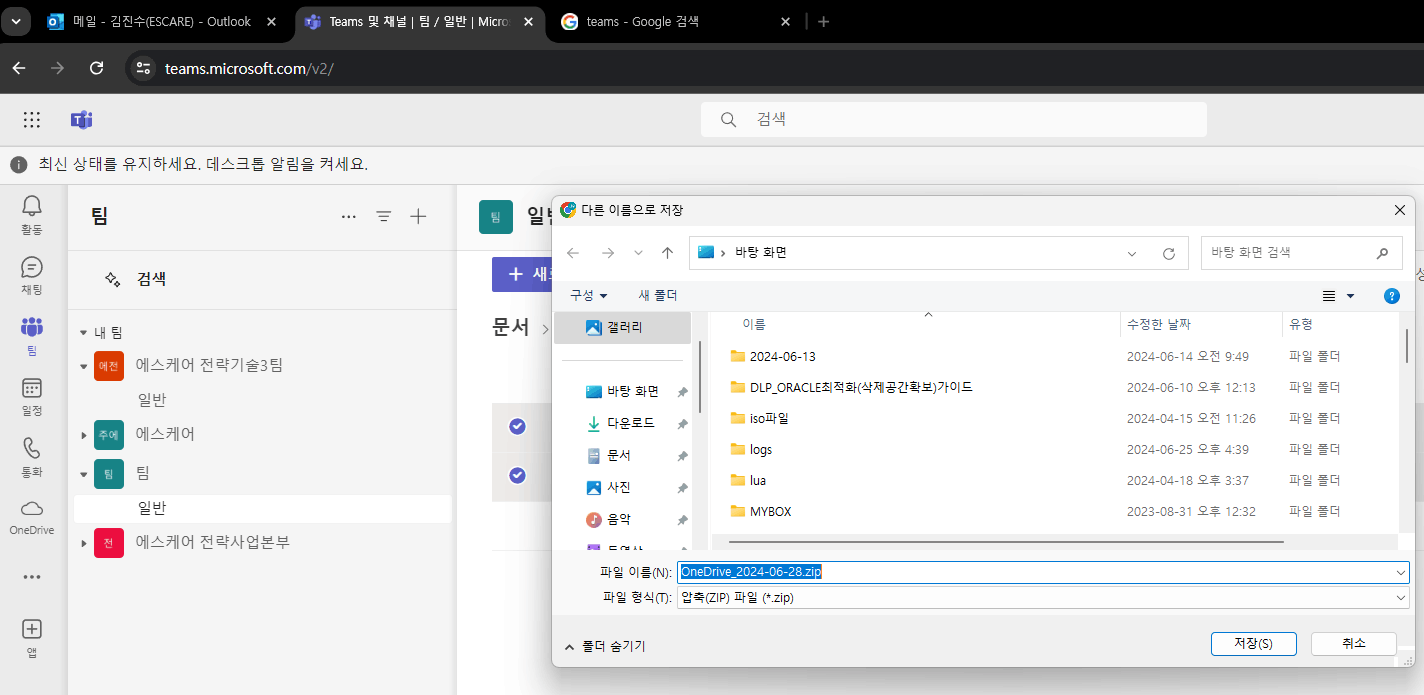Open the apps grid launcher icon
The height and width of the screenshot is (695, 1424).
[x=32, y=120]
